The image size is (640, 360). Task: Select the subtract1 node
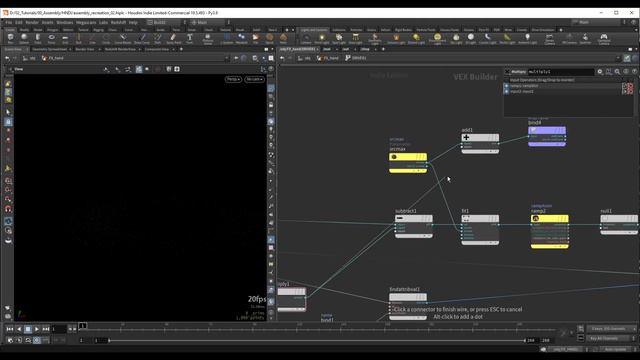point(413,226)
